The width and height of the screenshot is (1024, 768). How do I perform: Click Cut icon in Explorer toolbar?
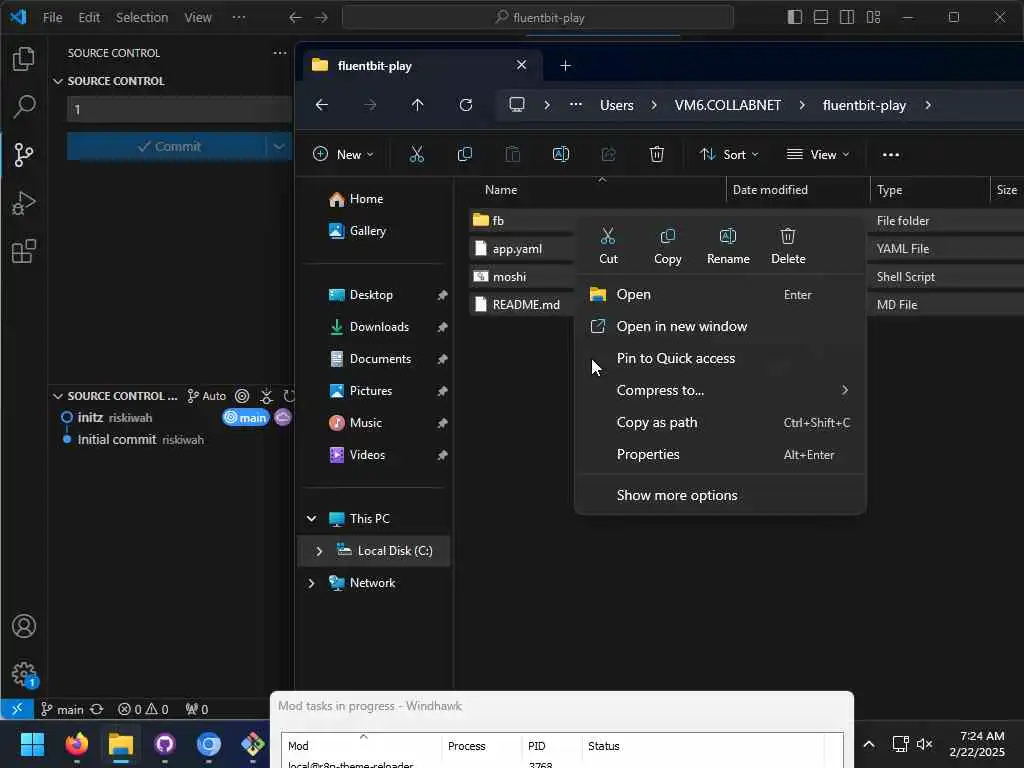click(x=417, y=155)
